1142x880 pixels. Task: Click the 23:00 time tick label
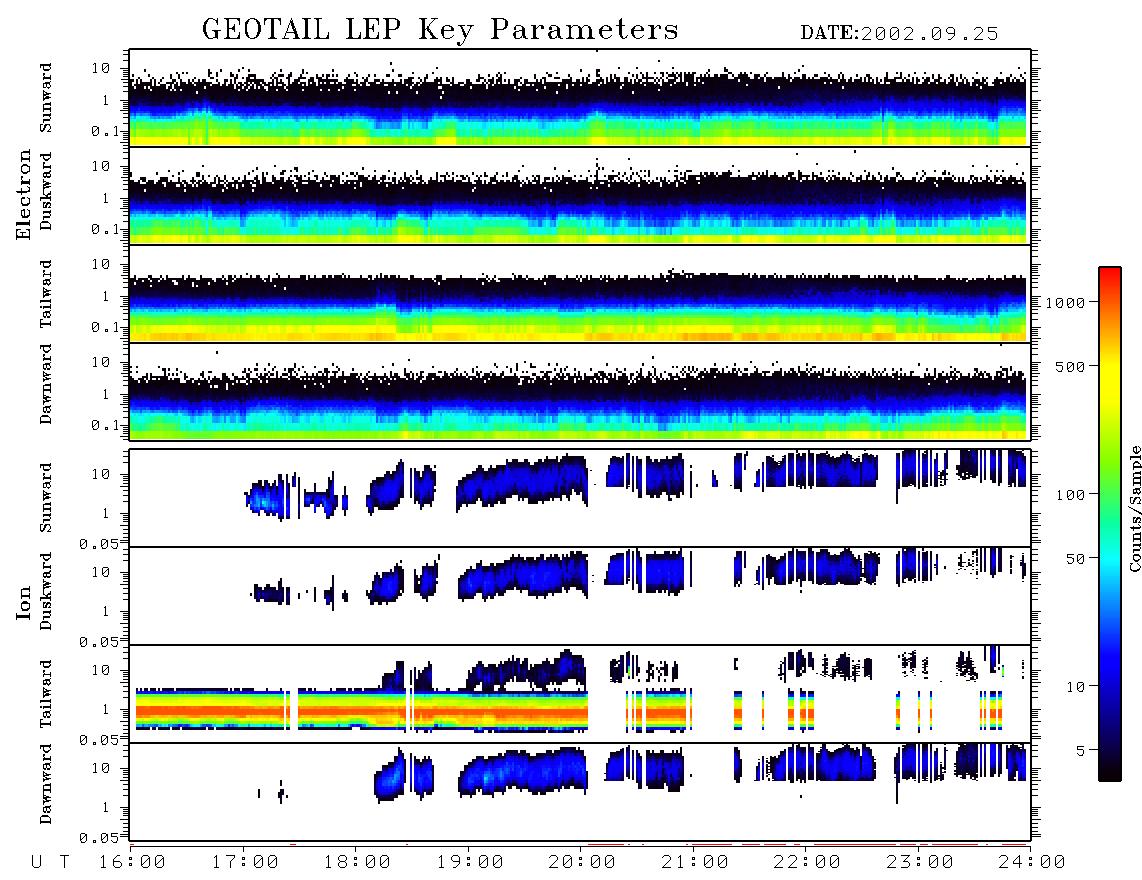point(920,863)
